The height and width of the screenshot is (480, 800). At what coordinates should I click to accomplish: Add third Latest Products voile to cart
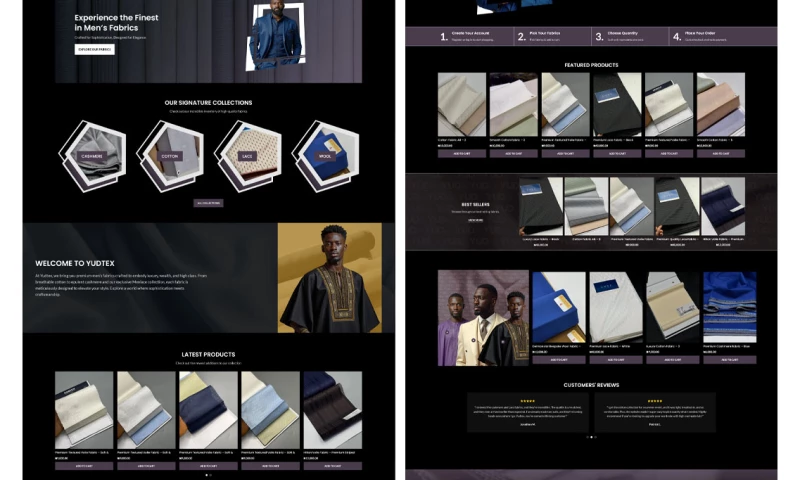click(208, 466)
